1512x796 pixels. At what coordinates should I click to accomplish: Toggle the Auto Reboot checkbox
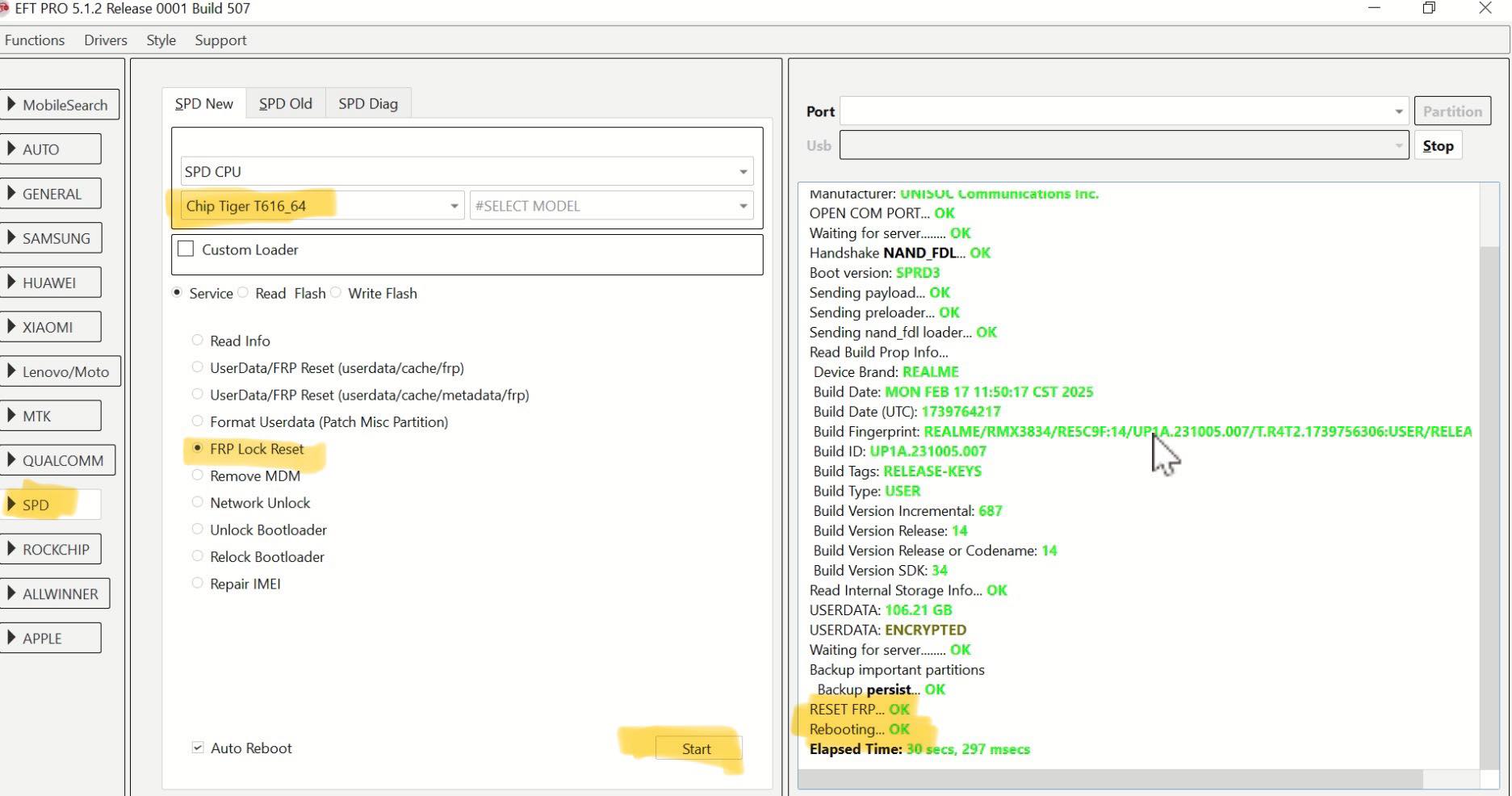pyautogui.click(x=198, y=748)
